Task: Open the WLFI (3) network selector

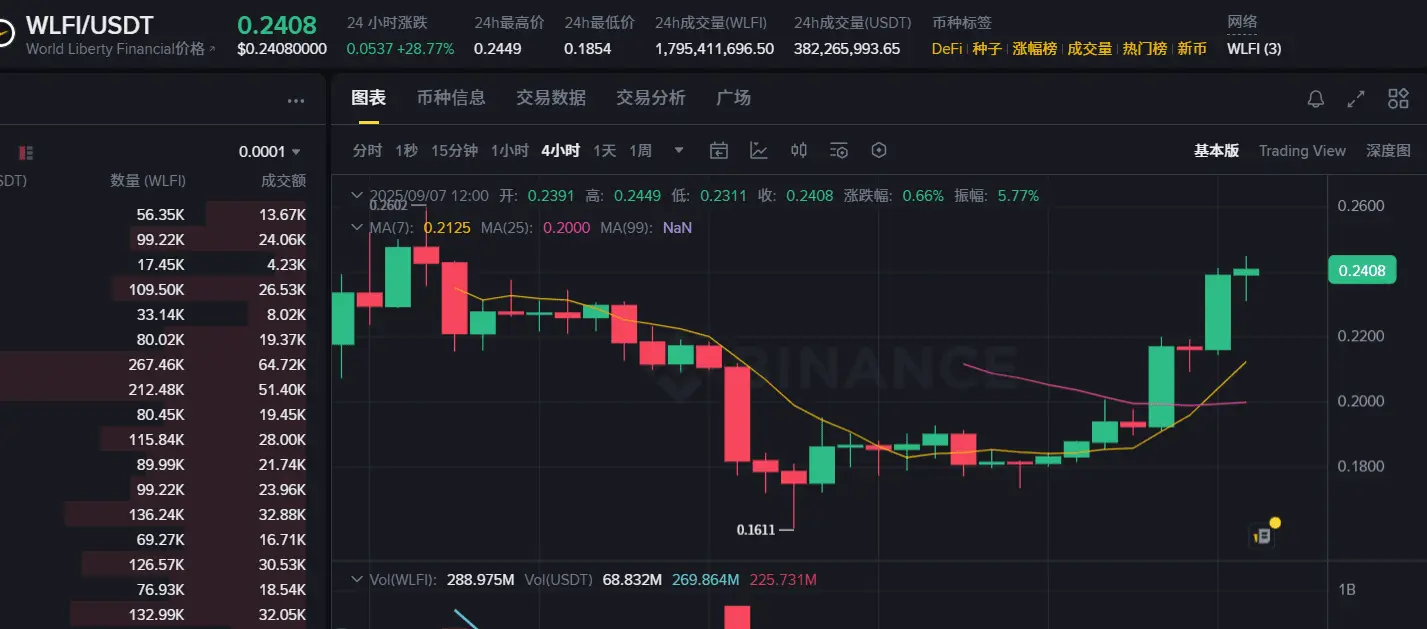Action: 1254,48
